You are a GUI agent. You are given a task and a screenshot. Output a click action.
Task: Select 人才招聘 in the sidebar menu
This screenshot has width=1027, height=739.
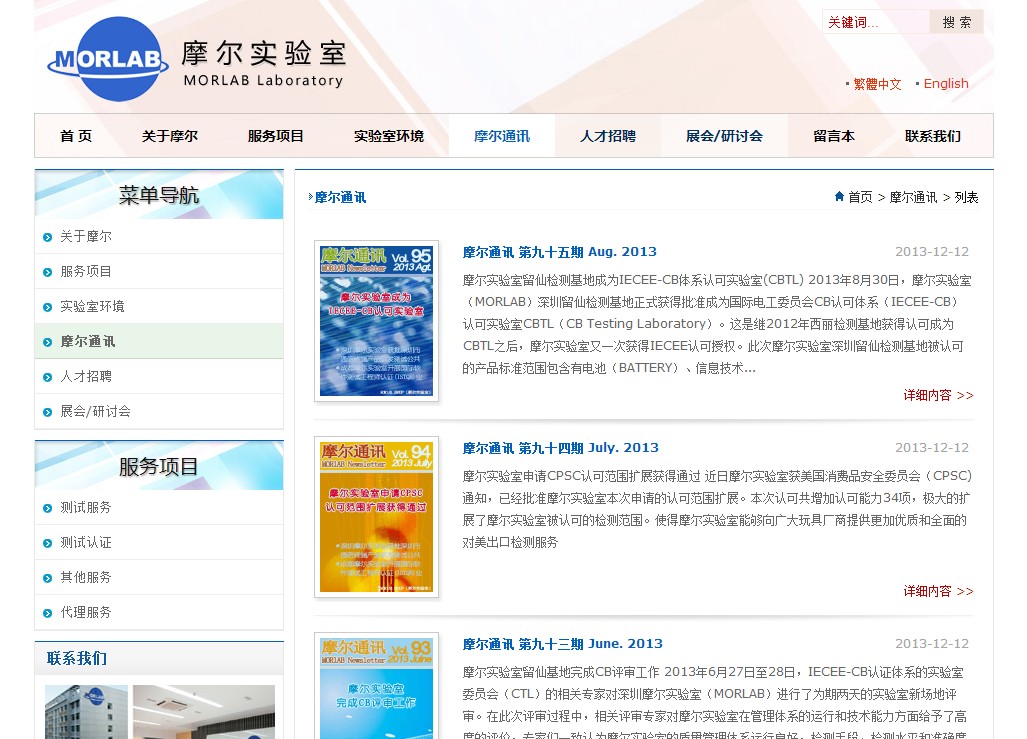coord(86,377)
